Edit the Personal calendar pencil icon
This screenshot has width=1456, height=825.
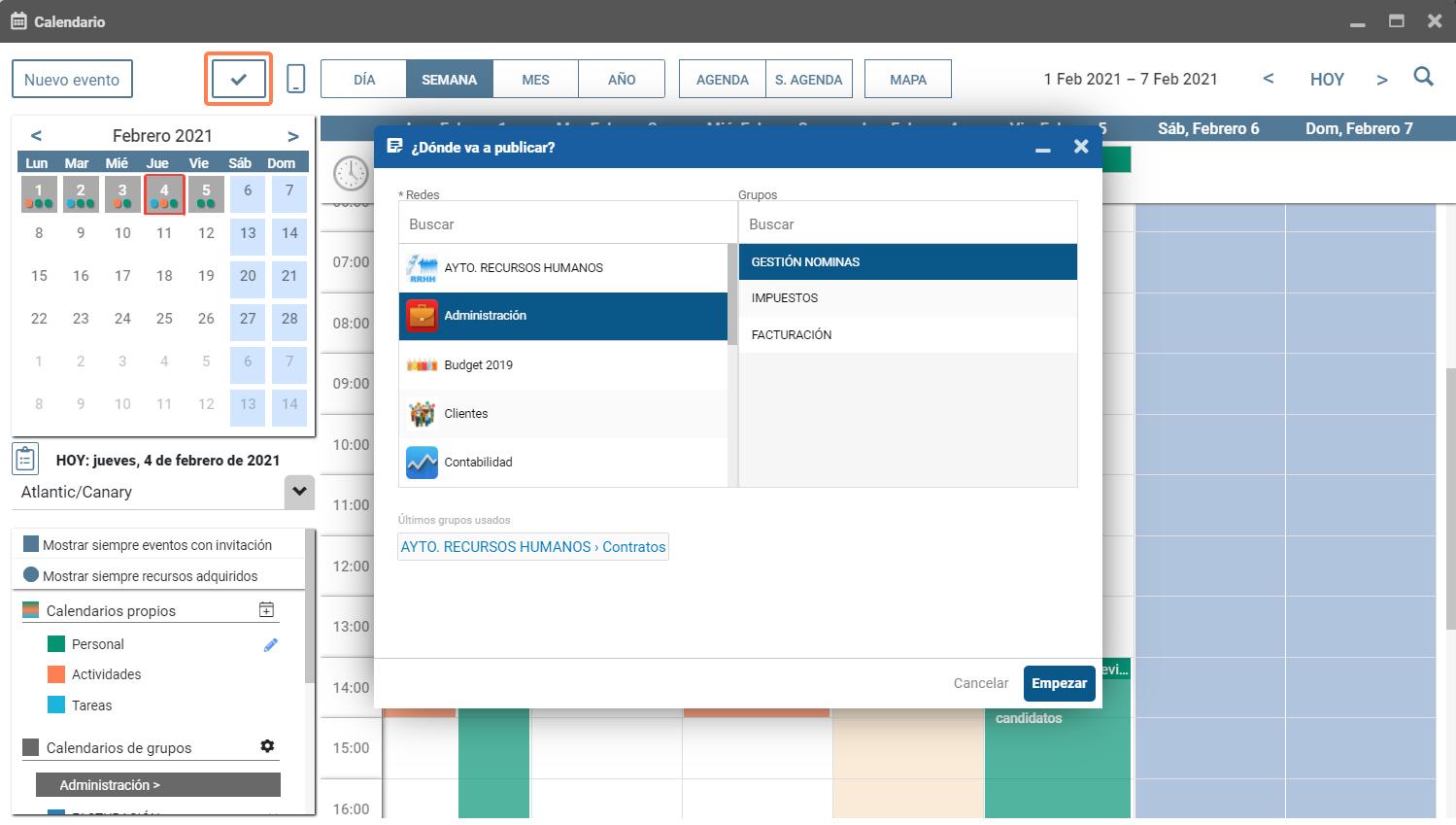(271, 644)
